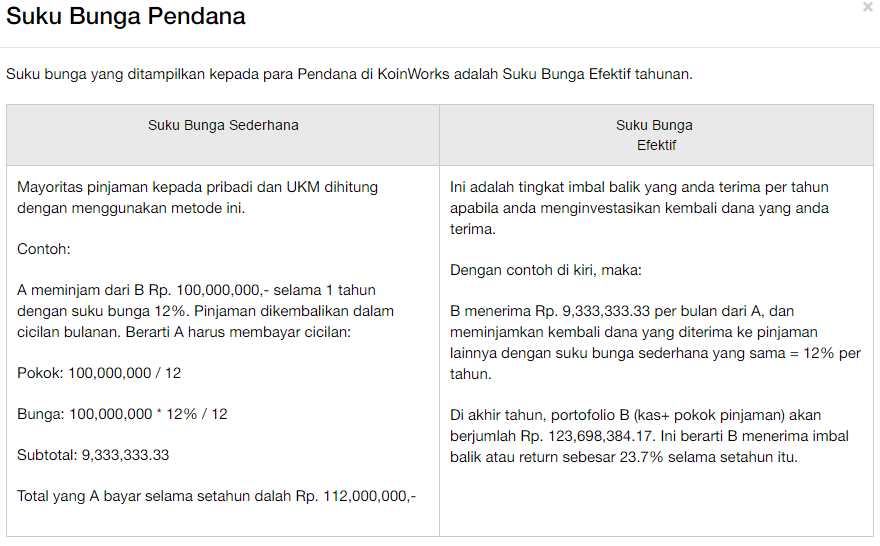
Task: Click the Rp. 112,000,000,- total amount
Action: click(356, 496)
